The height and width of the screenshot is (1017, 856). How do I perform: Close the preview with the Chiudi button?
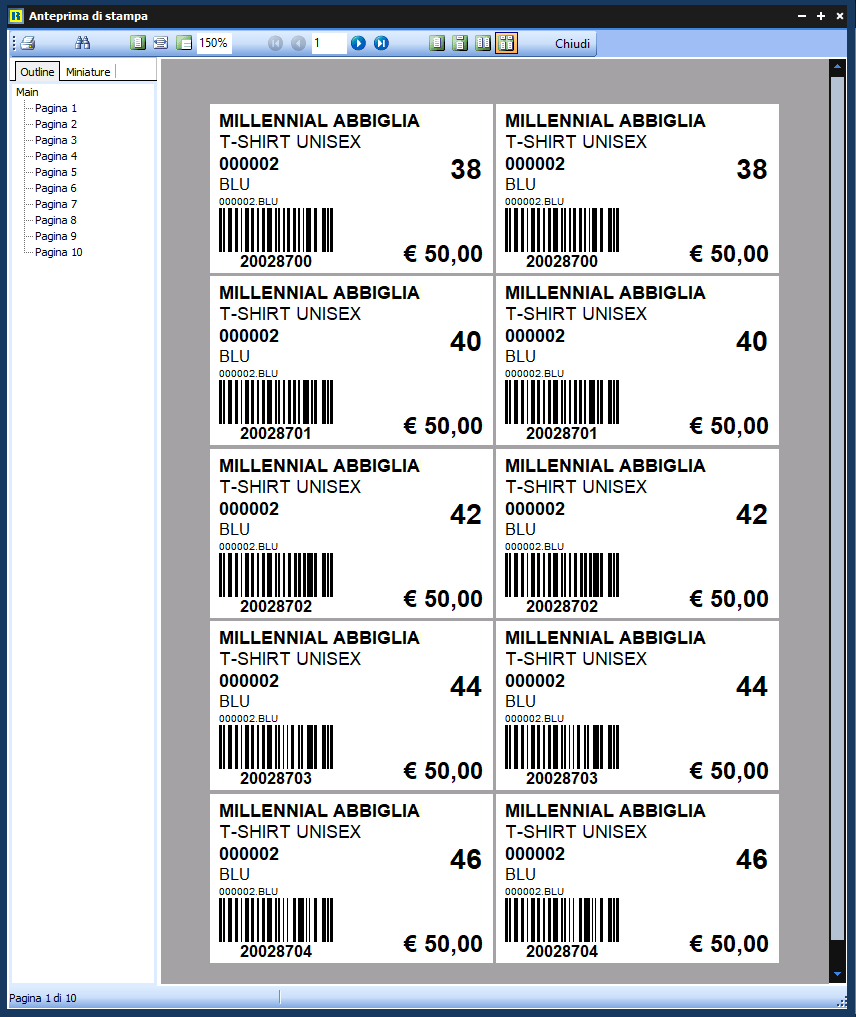(x=572, y=43)
